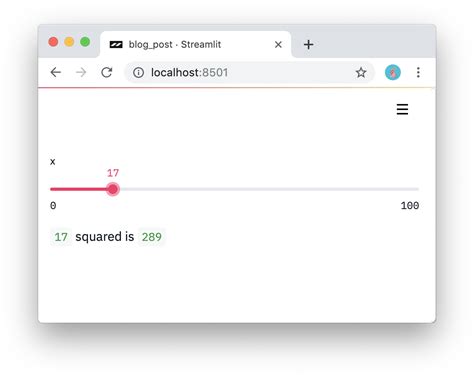Open Chrome's three-dot menu
This screenshot has height=376, width=474.
point(418,72)
